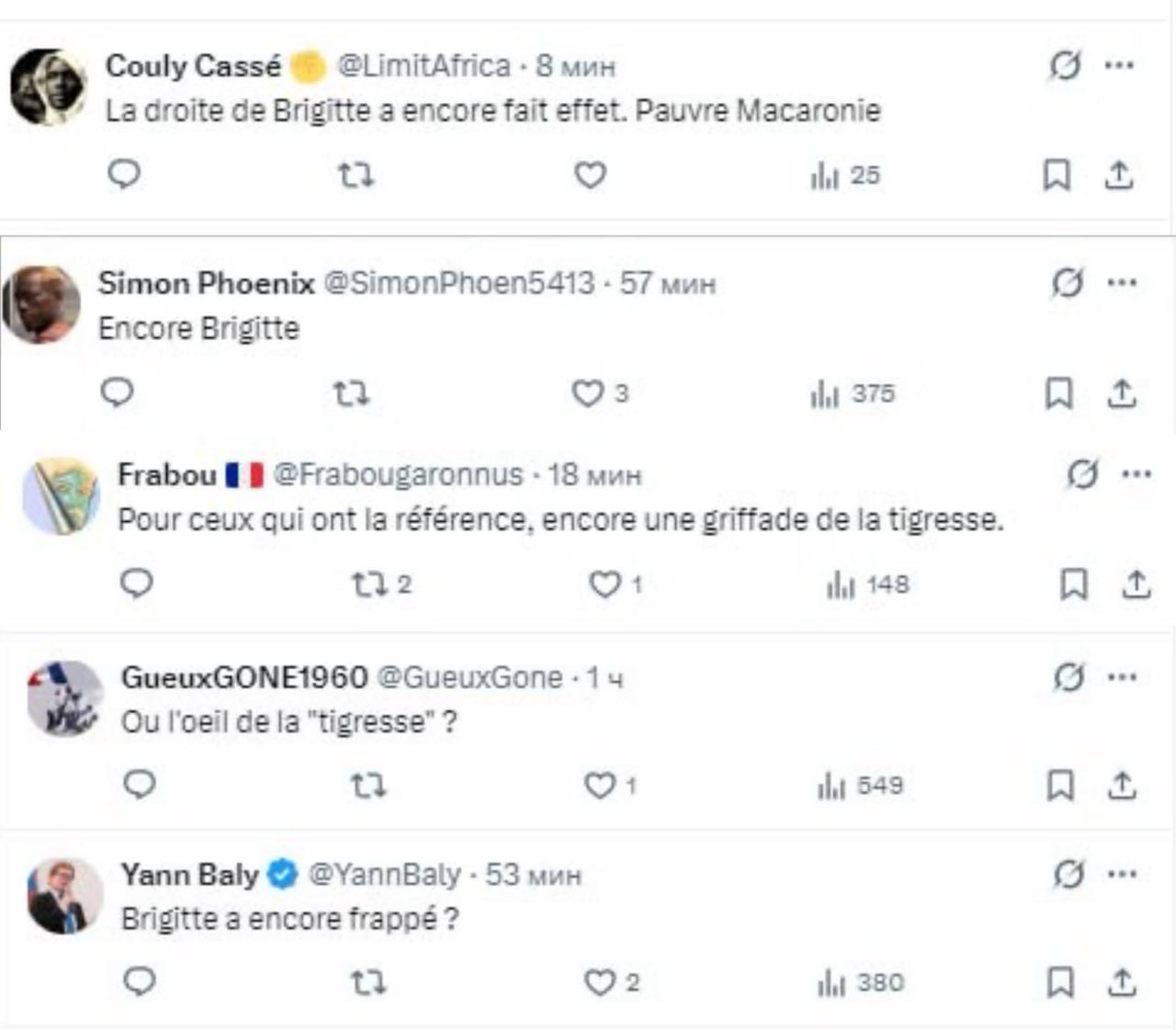This screenshot has height=1030, width=1176.
Task: Bookmark Couly Cassé's tweet
Action: pos(1057,175)
